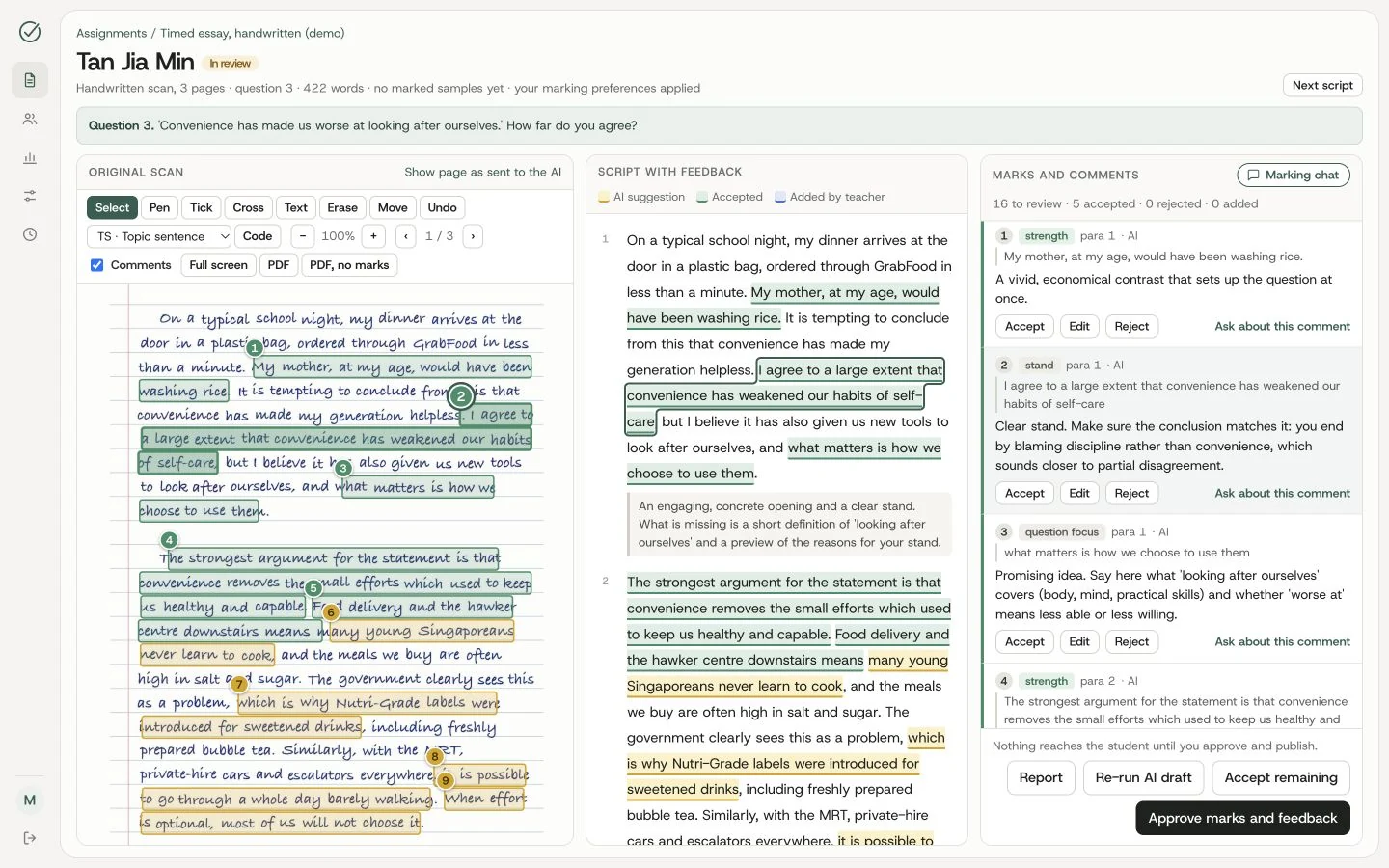This screenshot has height=868, width=1389.
Task: Accept comment 1 about washing rice
Action: (x=1024, y=326)
